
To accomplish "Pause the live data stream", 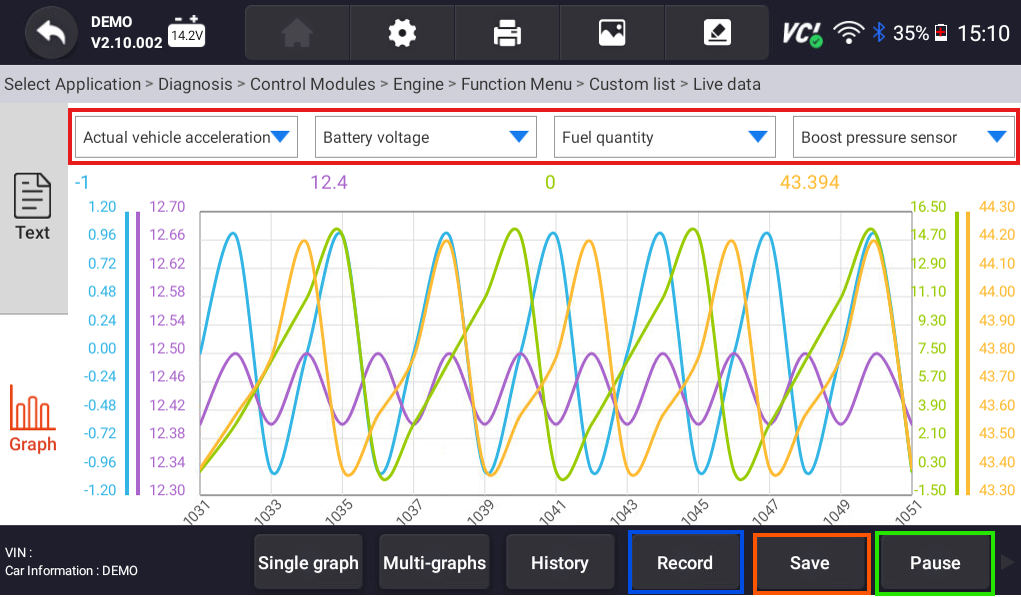I will [x=934, y=562].
